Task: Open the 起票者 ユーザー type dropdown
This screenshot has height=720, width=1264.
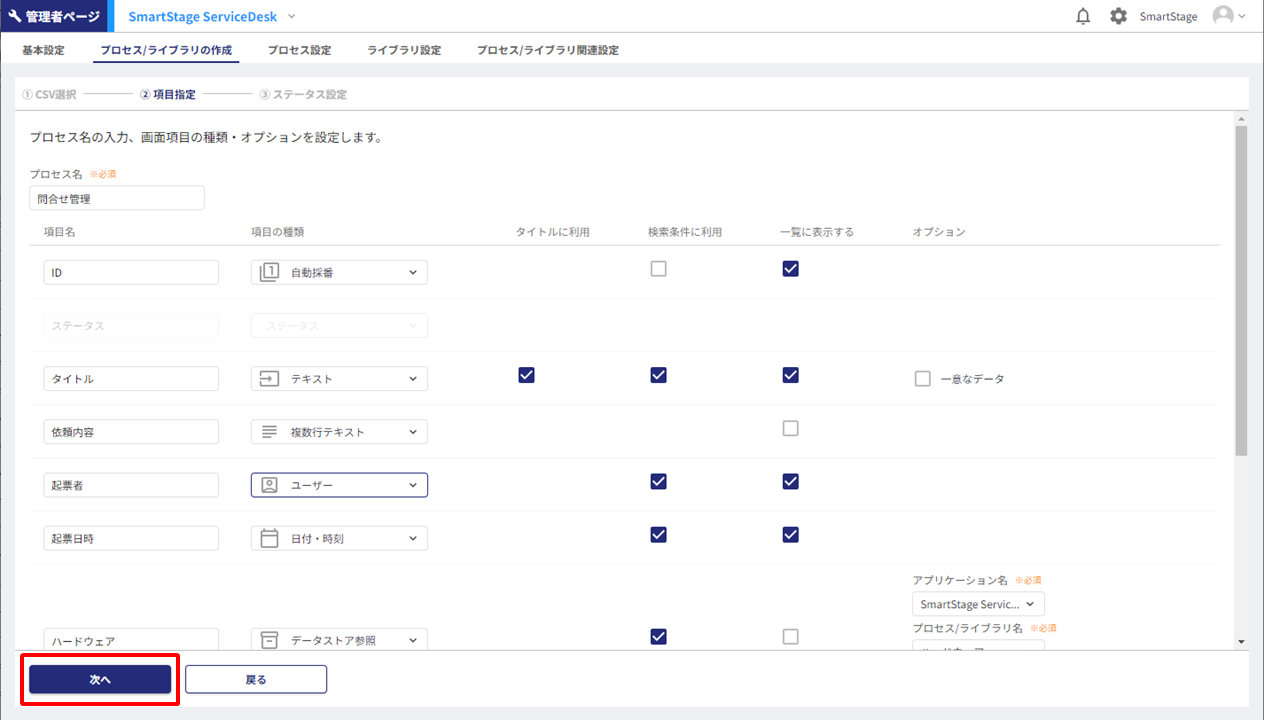Action: 339,485
